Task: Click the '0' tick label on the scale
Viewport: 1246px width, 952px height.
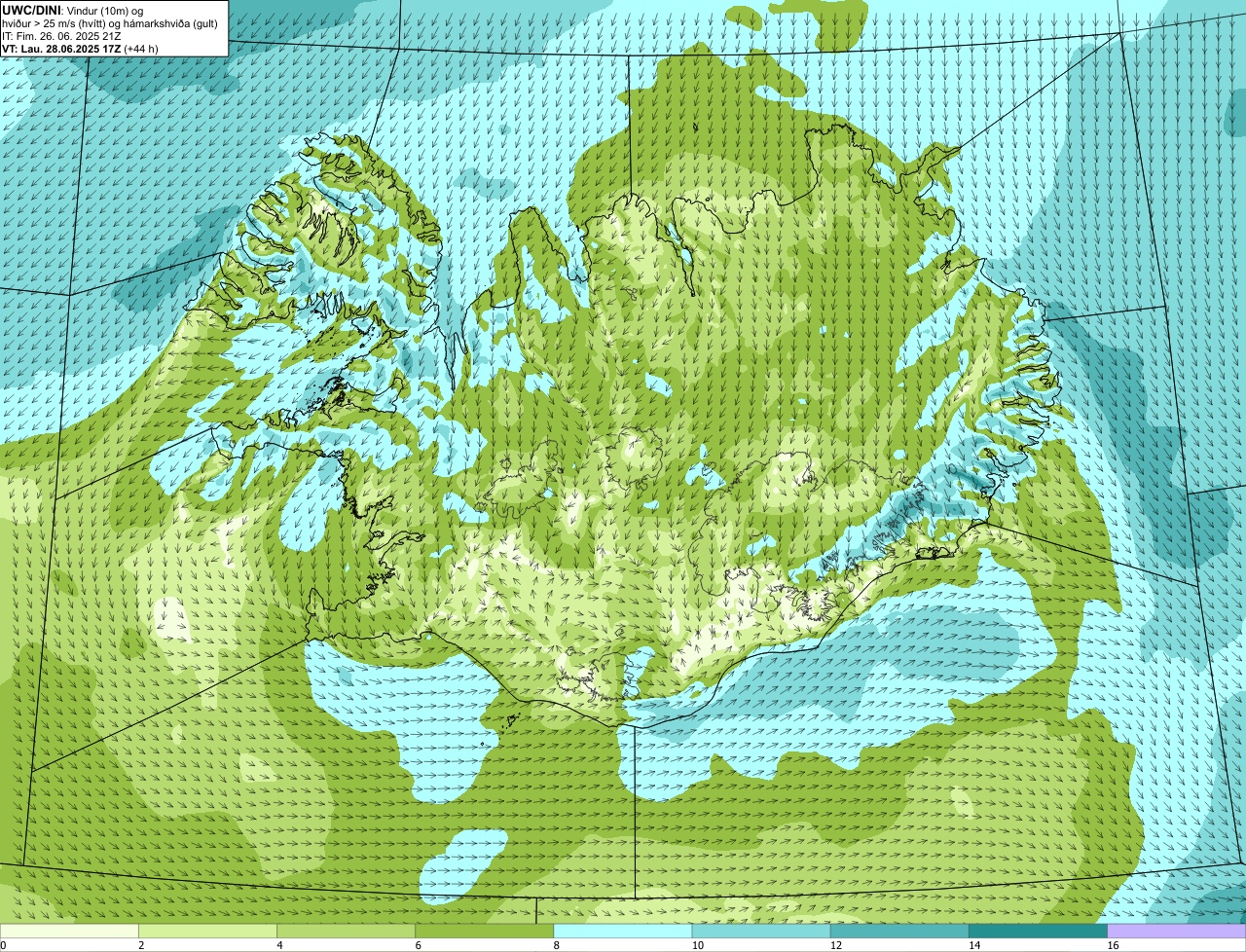Action: pyautogui.click(x=4, y=945)
